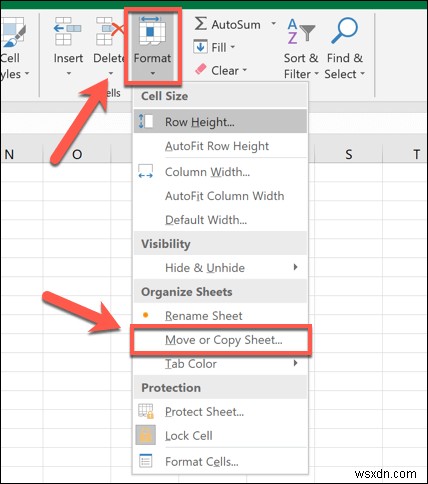
Task: Click the Fill down-arrow icon
Action: click(x=200, y=47)
